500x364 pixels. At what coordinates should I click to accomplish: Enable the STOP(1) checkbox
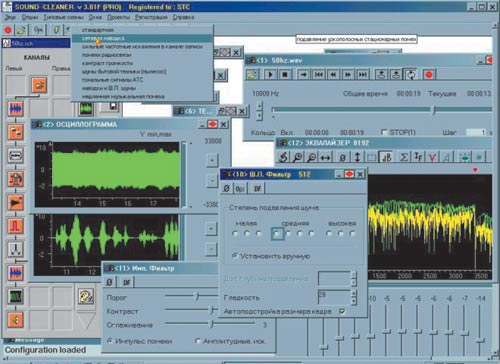(384, 132)
